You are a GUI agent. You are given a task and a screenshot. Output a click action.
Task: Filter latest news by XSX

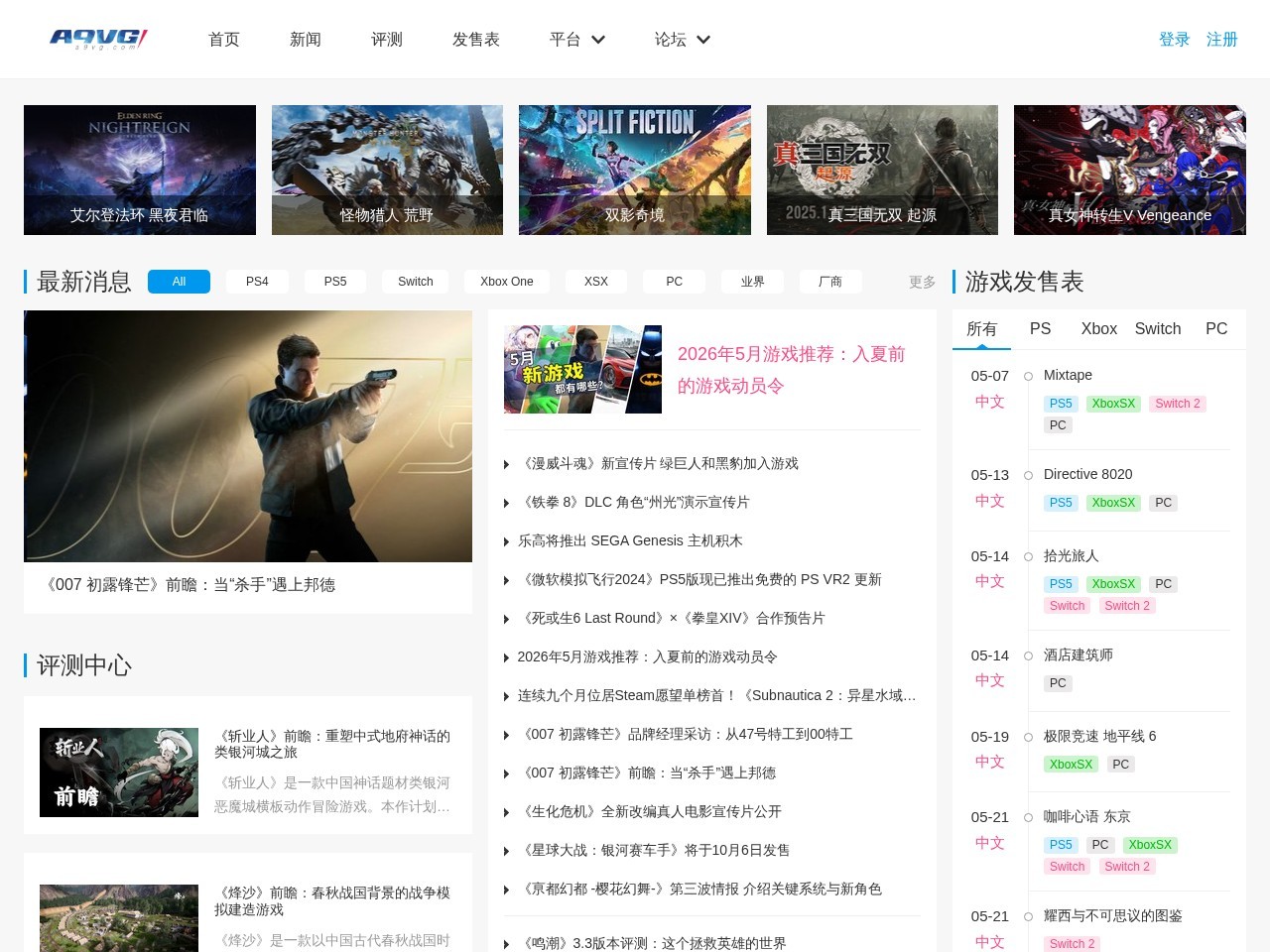596,282
